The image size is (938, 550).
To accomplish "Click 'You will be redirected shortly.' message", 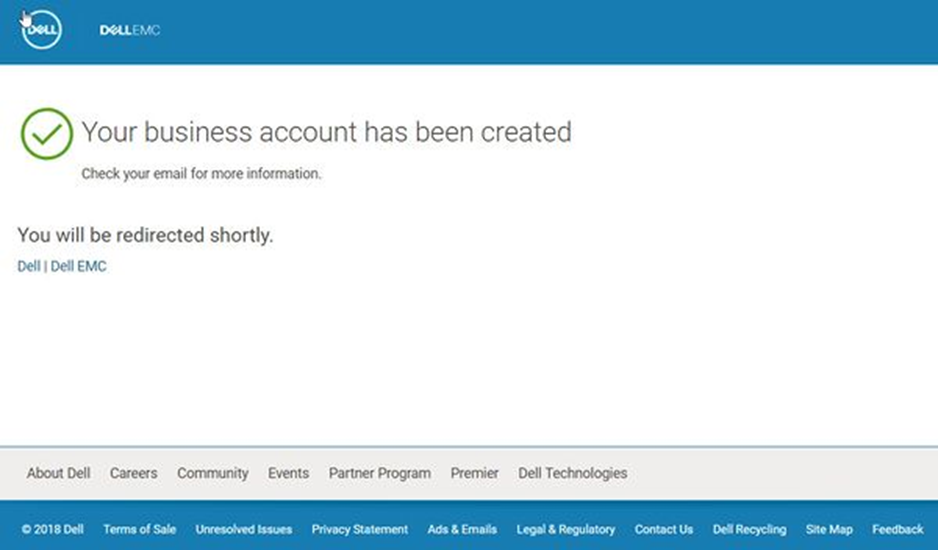I will [145, 235].
